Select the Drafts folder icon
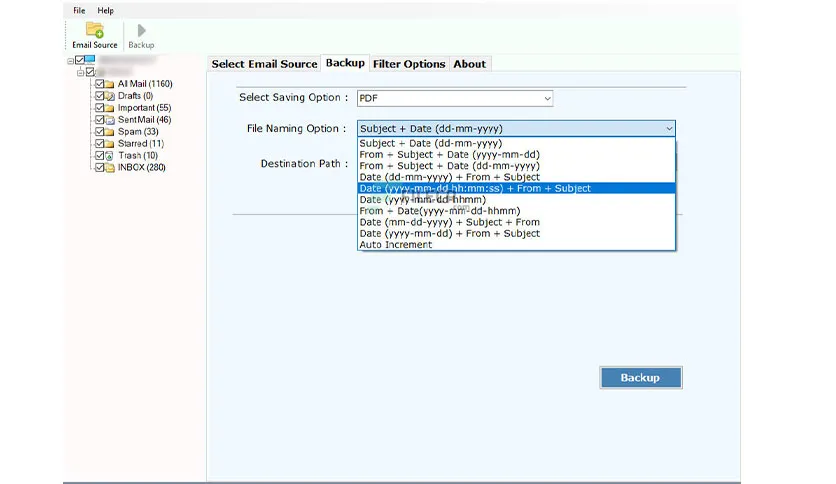 [109, 96]
